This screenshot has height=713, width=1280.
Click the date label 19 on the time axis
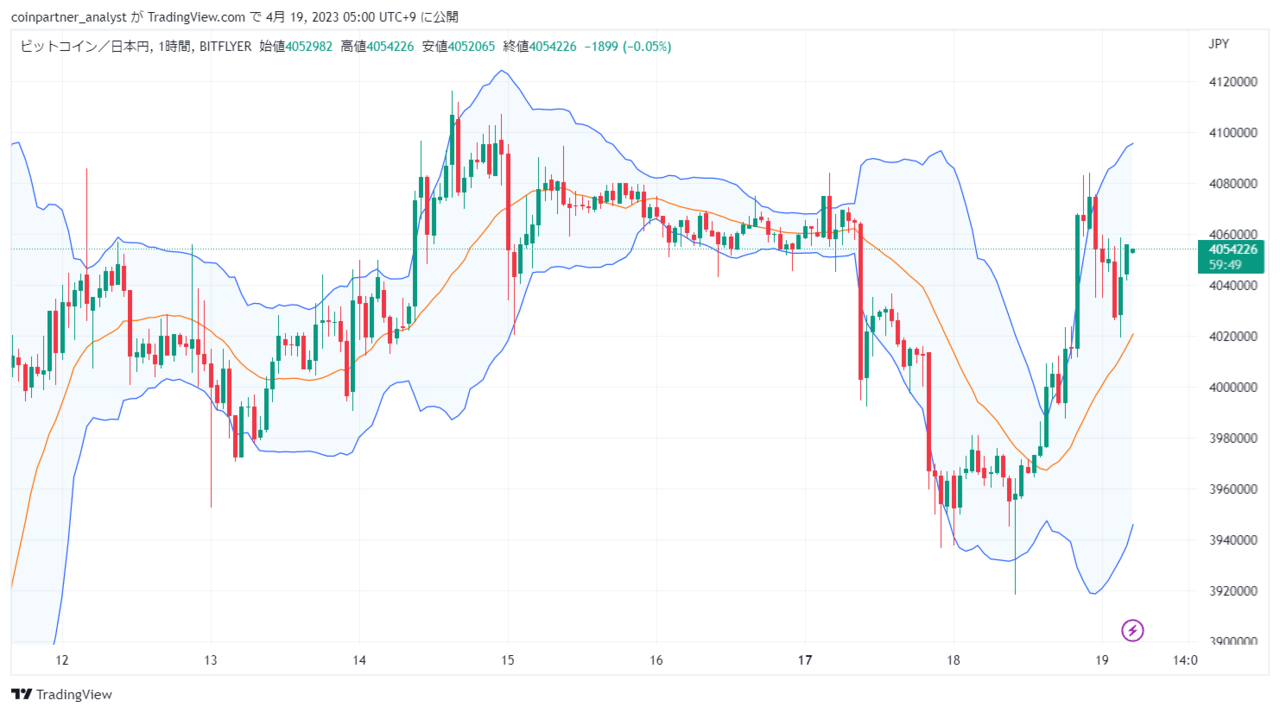(x=1102, y=660)
